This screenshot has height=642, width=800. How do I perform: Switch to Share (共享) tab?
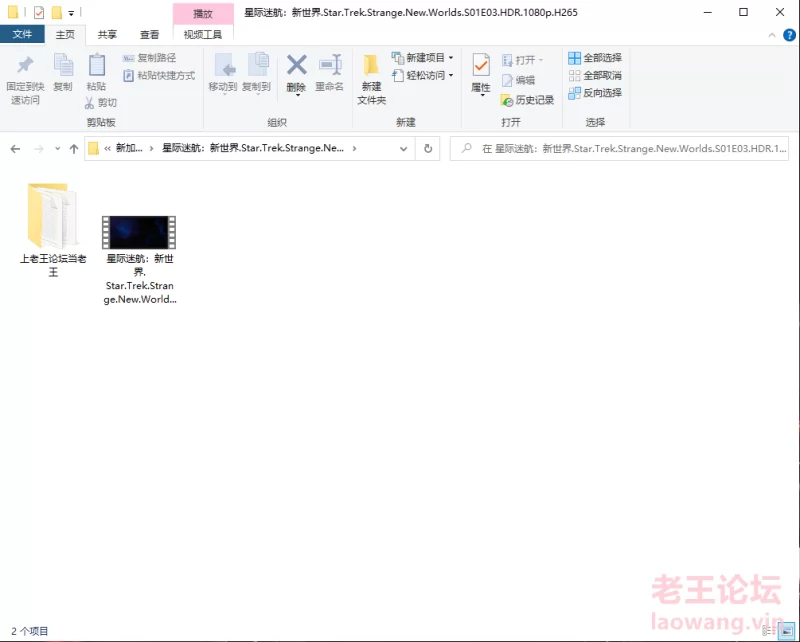(x=107, y=34)
